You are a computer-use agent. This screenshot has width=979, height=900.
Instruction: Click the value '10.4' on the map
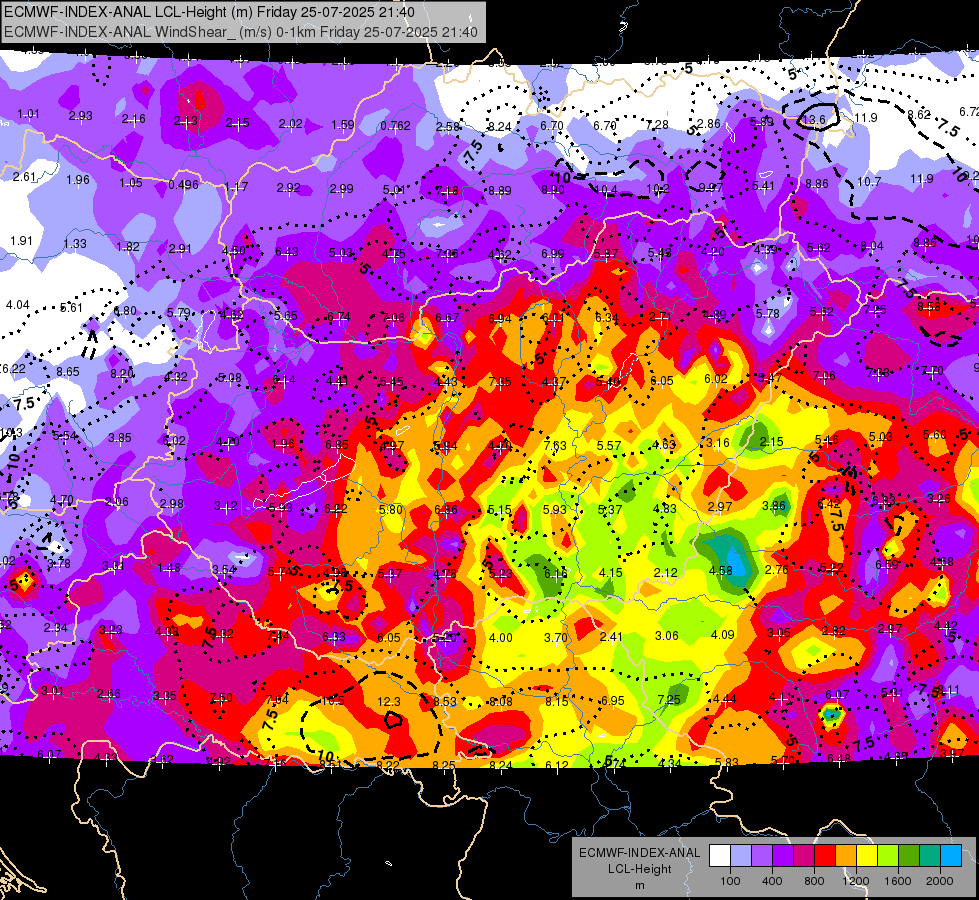pos(606,189)
